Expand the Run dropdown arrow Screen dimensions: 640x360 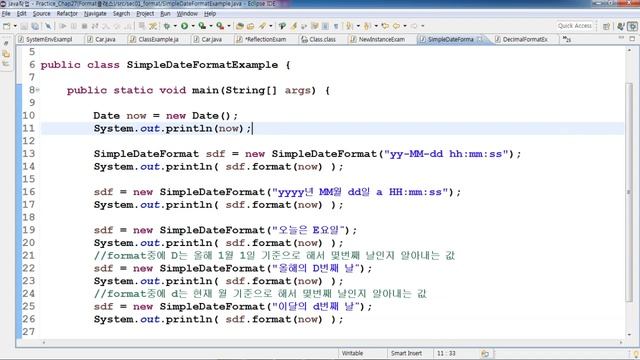point(193,26)
